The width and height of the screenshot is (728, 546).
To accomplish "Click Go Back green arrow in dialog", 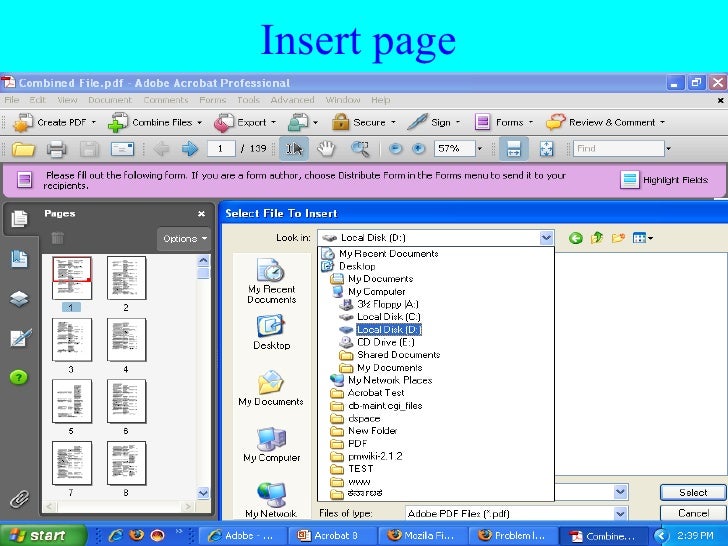I will (576, 238).
